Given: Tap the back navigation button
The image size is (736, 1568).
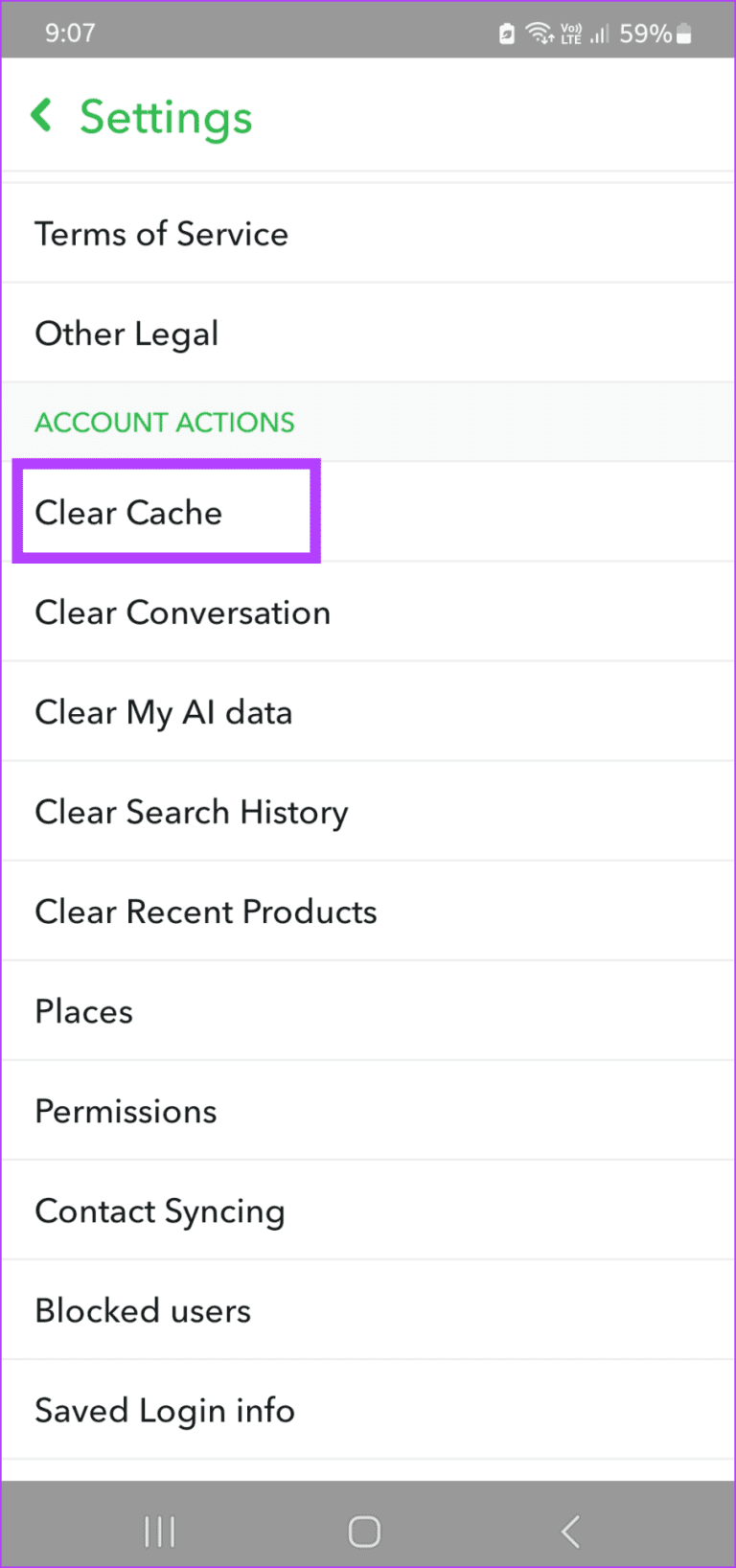Looking at the screenshot, I should 570,1531.
